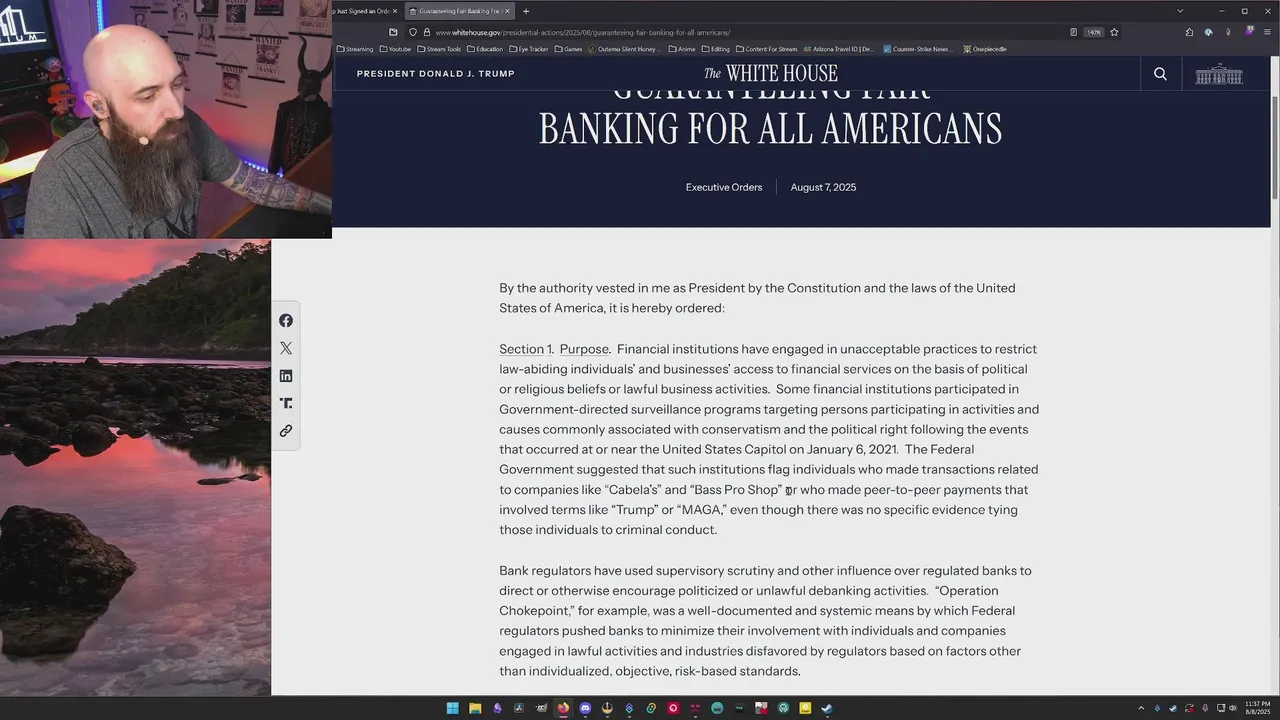The image size is (1280, 720).
Task: Open Discord from the taskbar
Action: coord(585,708)
